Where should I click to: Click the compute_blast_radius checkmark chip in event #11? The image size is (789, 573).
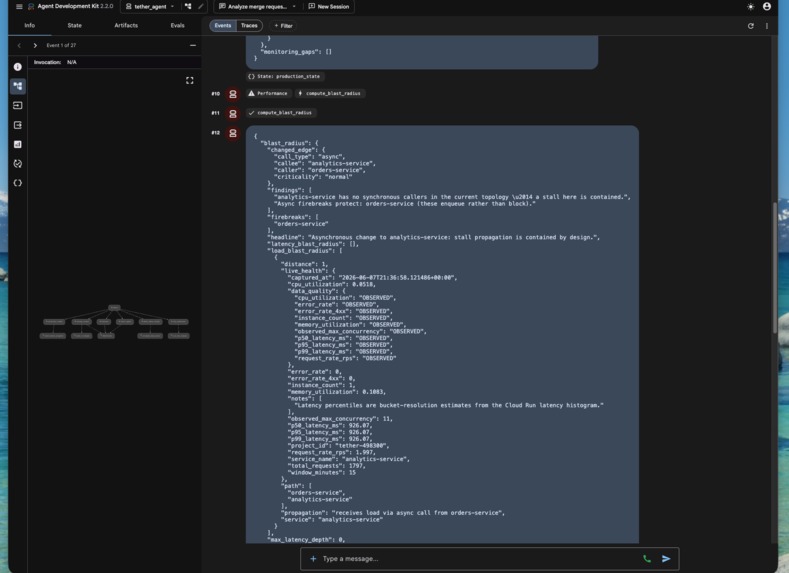[x=280, y=113]
